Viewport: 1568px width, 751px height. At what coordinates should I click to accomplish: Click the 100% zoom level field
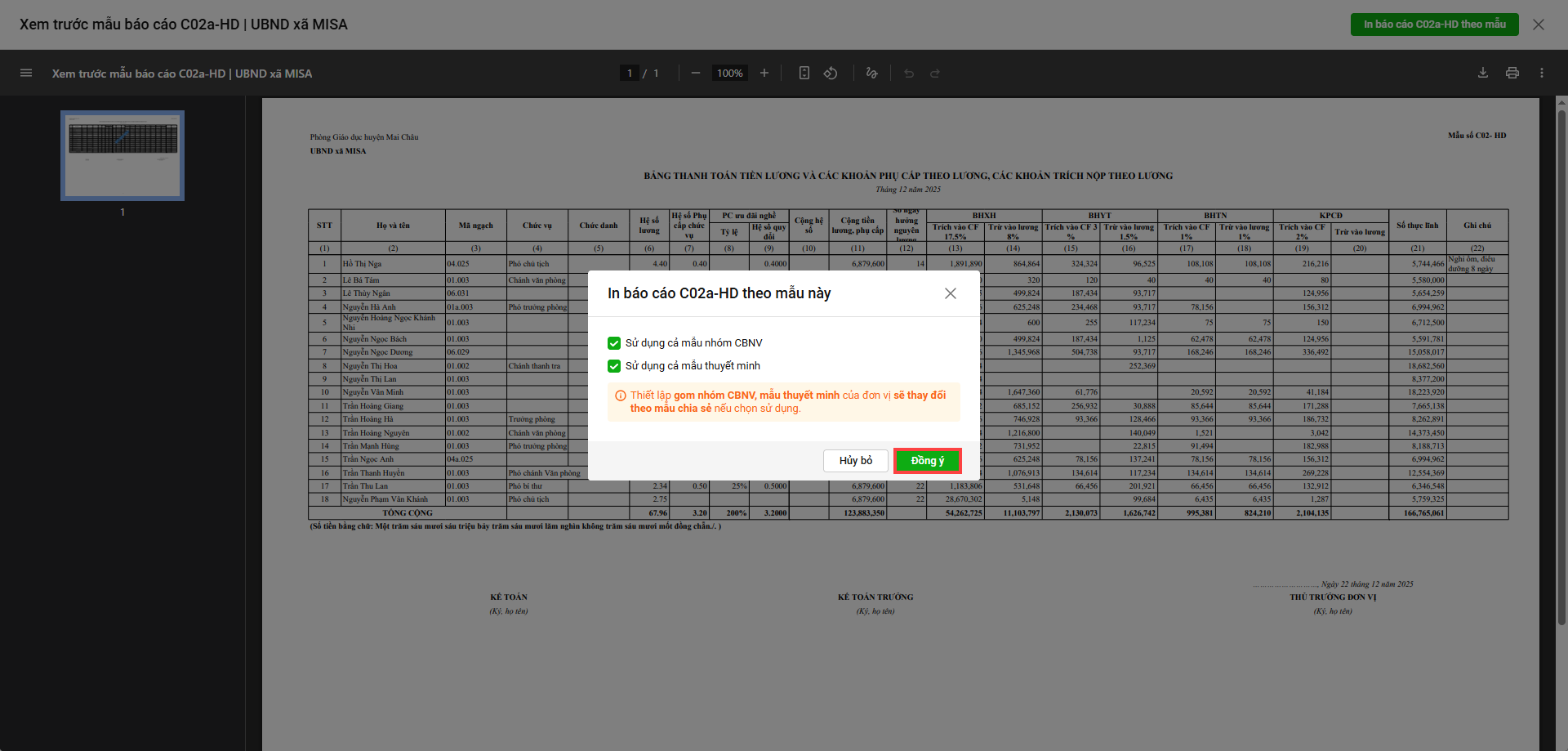click(729, 74)
